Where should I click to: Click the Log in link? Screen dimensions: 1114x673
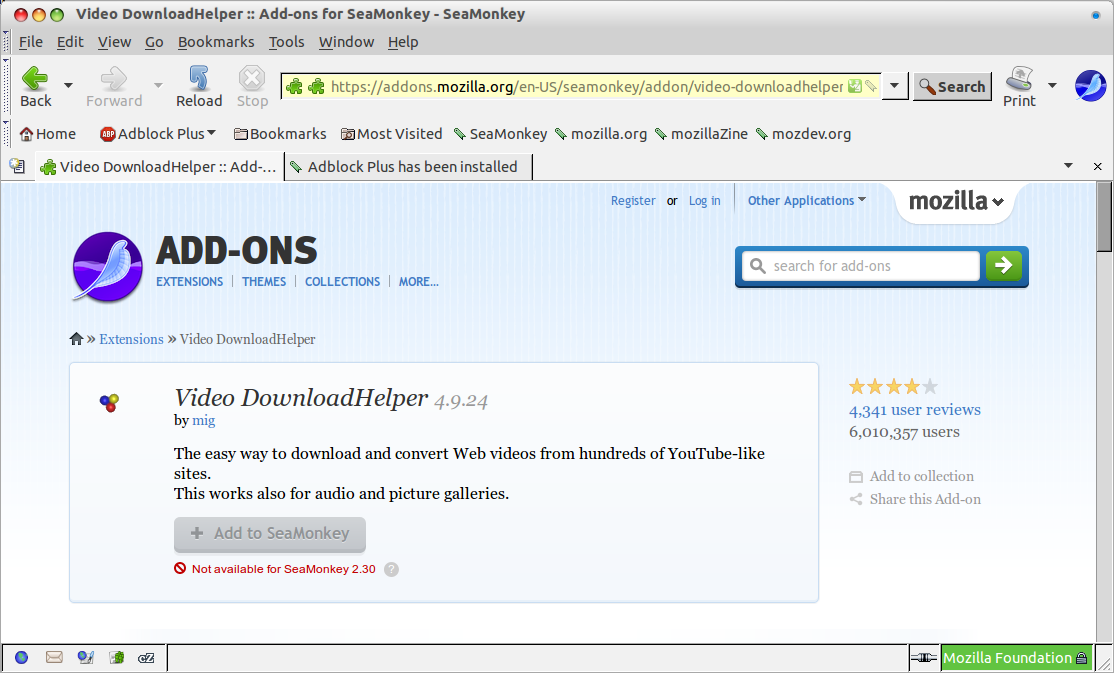point(704,200)
